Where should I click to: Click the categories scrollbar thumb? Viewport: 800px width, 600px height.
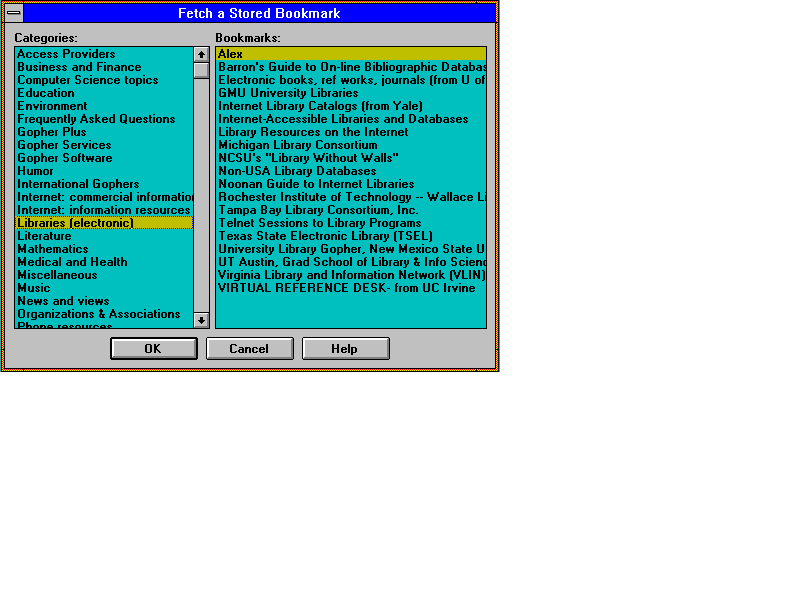point(201,70)
